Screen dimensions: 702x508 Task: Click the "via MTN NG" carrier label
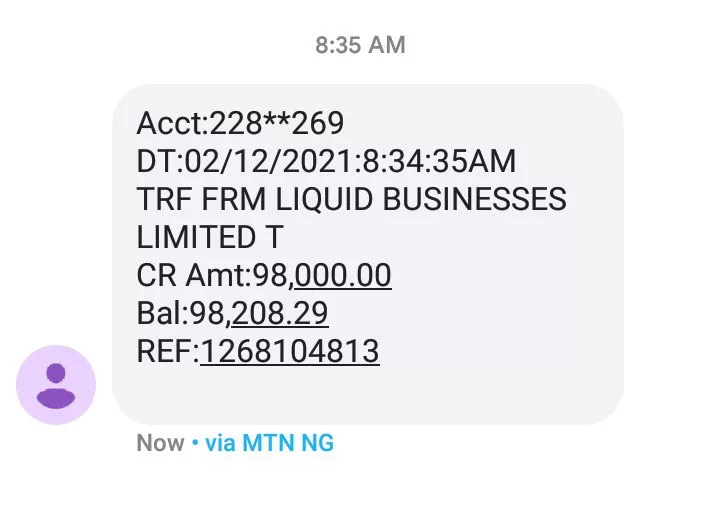click(269, 443)
